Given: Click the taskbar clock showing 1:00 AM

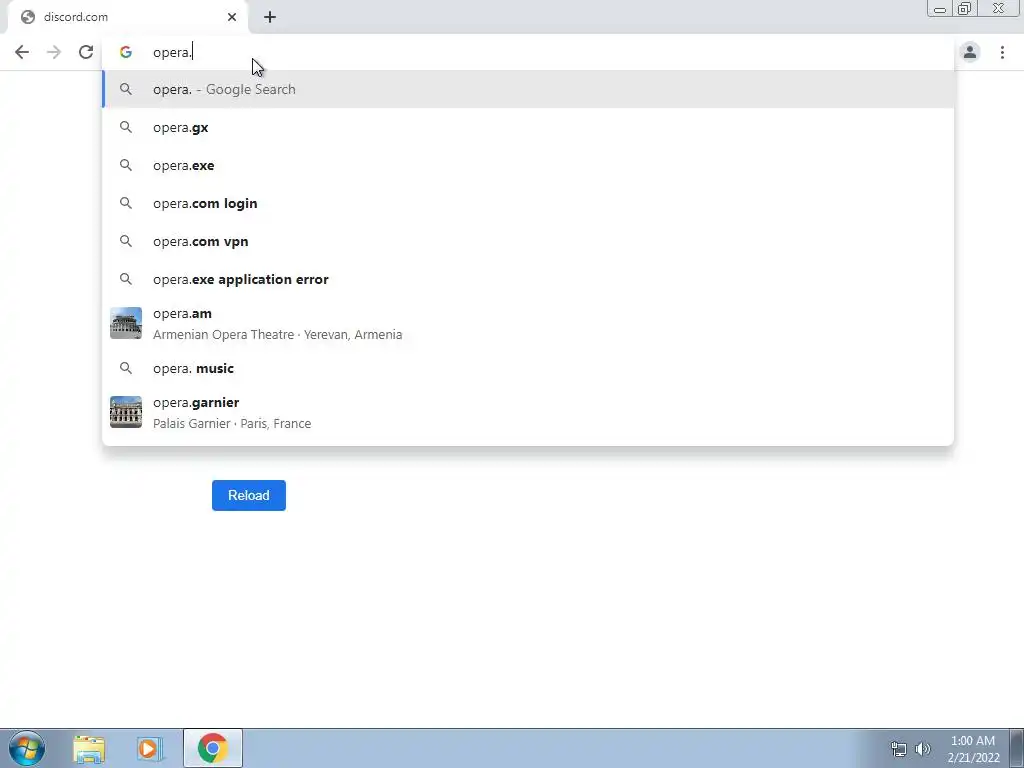Looking at the screenshot, I should [x=973, y=749].
